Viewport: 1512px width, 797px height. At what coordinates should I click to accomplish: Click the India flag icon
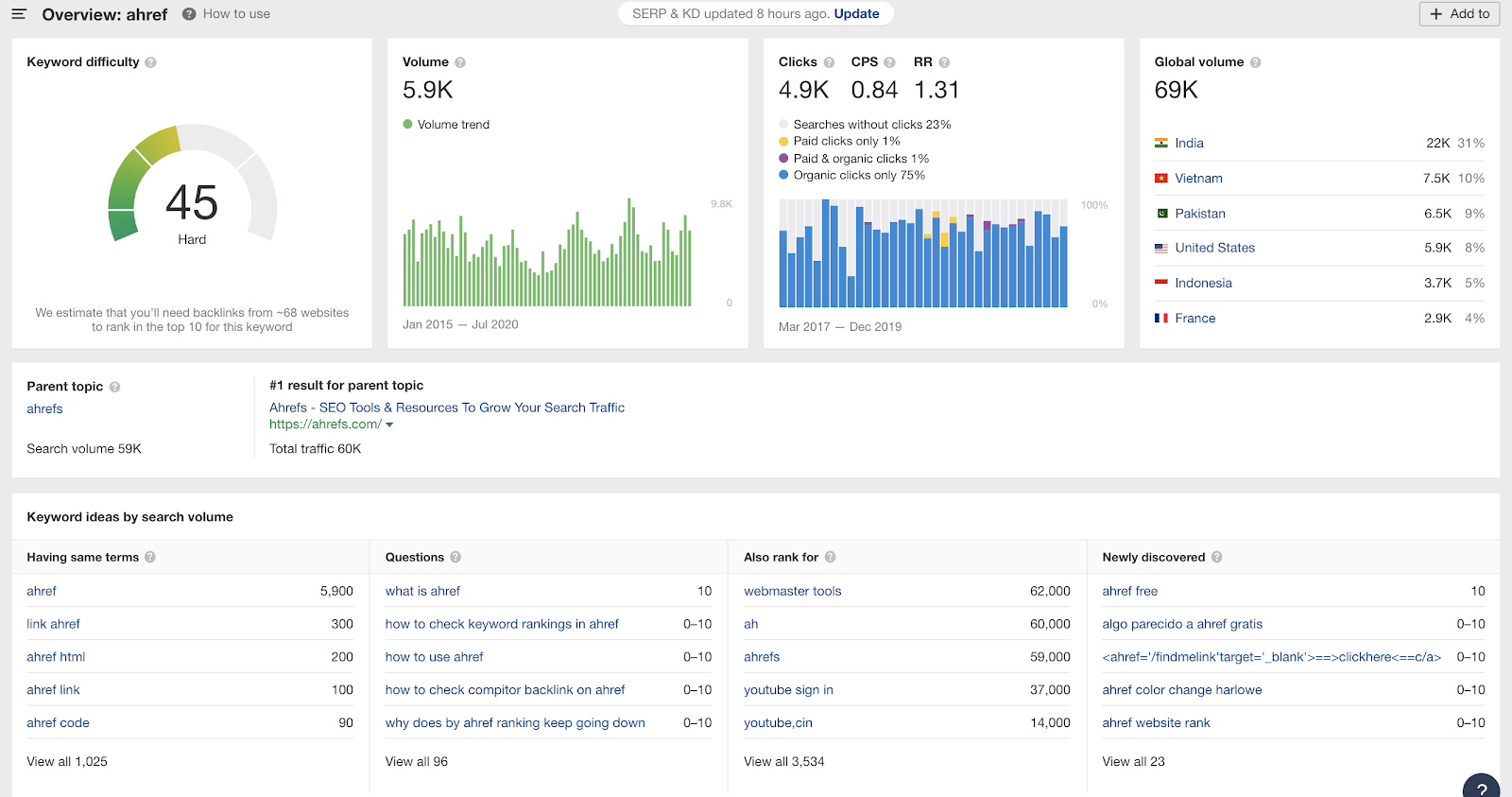click(1161, 143)
